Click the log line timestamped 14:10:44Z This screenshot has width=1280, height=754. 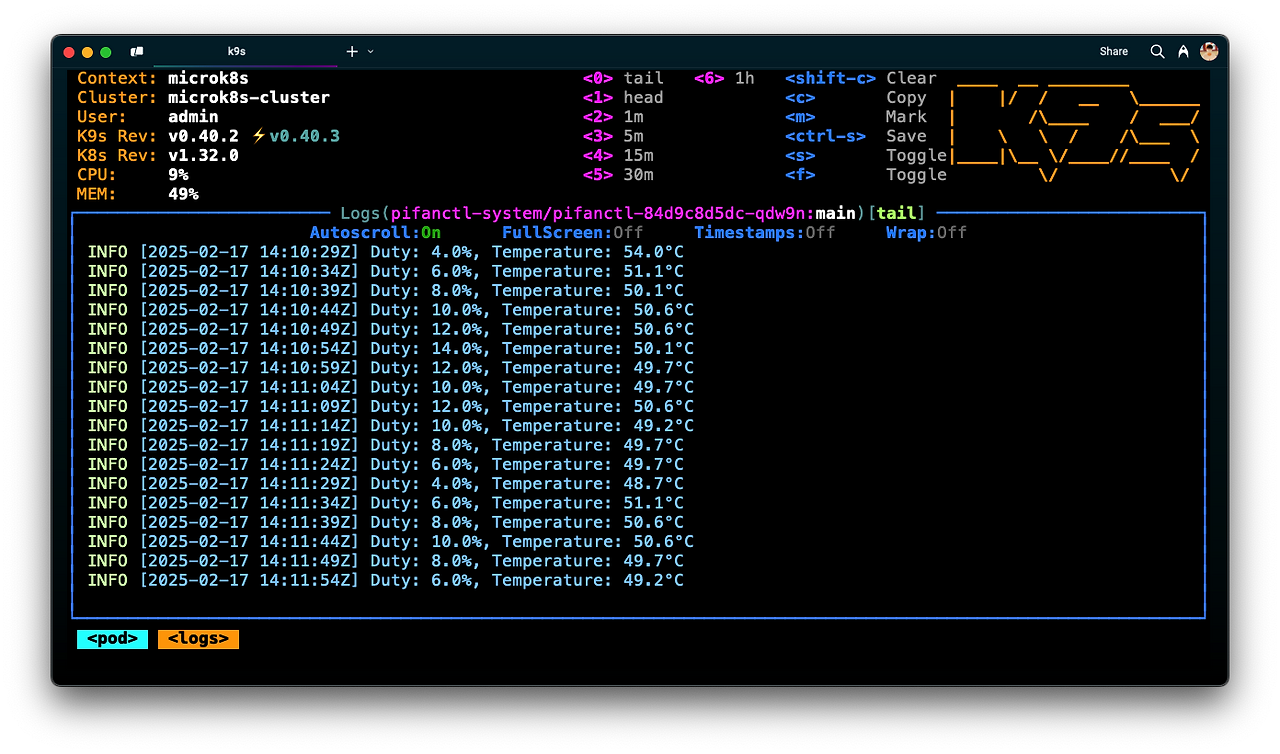(391, 310)
